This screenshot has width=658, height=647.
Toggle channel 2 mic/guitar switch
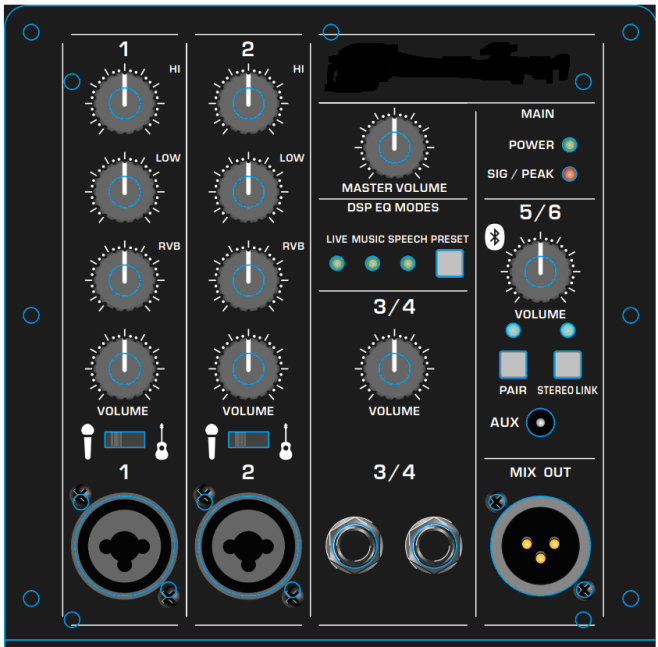coord(248,440)
